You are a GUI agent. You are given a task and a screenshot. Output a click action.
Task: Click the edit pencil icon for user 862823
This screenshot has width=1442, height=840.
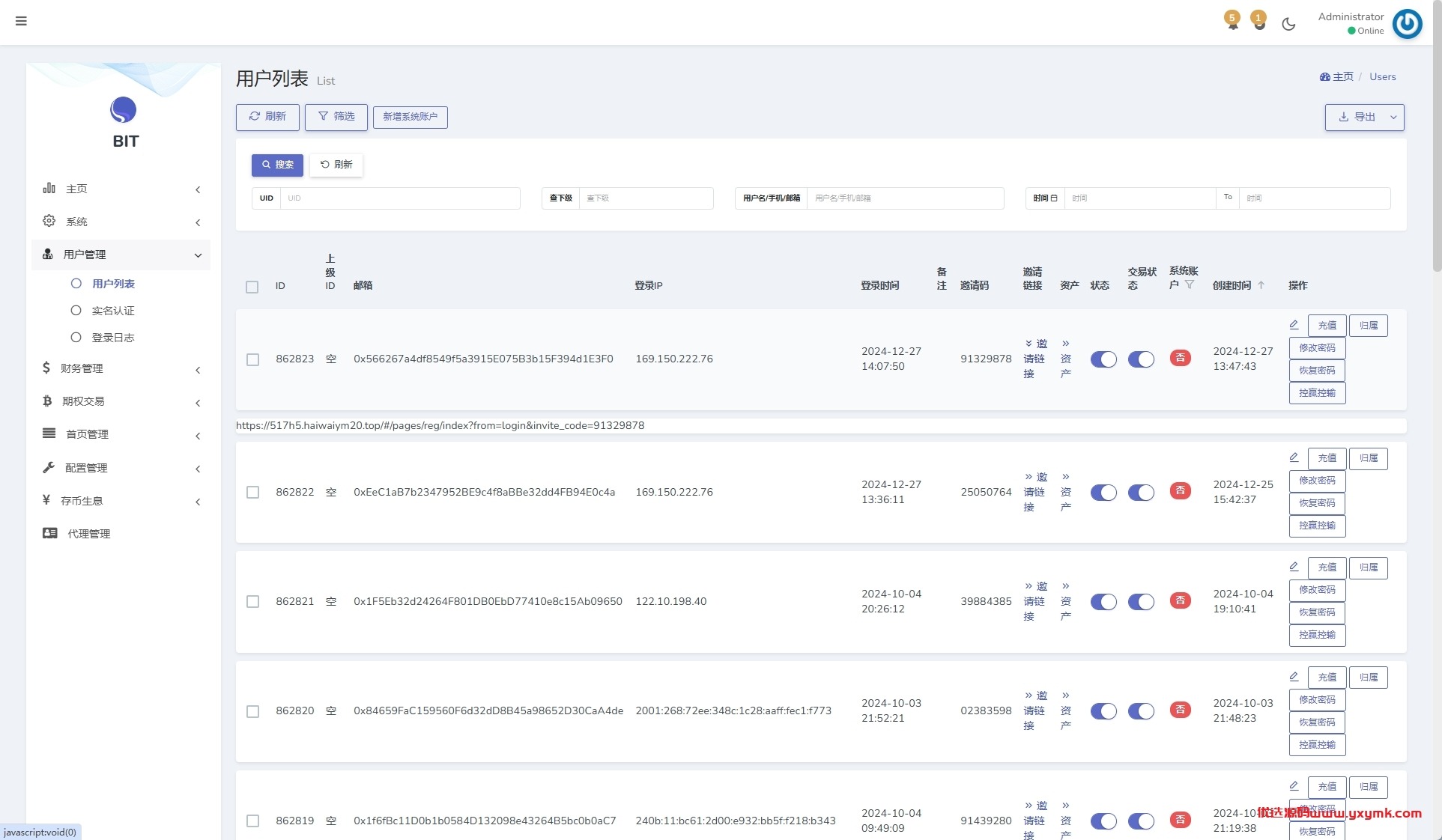pyautogui.click(x=1294, y=325)
